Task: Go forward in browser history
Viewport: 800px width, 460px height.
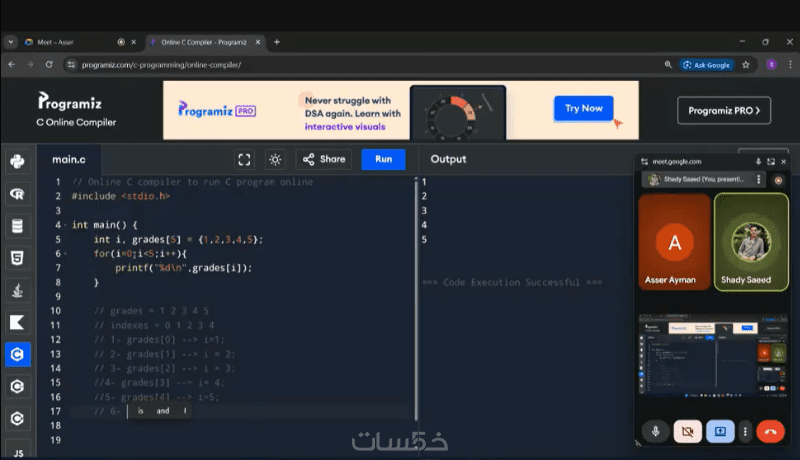Action: (x=30, y=65)
